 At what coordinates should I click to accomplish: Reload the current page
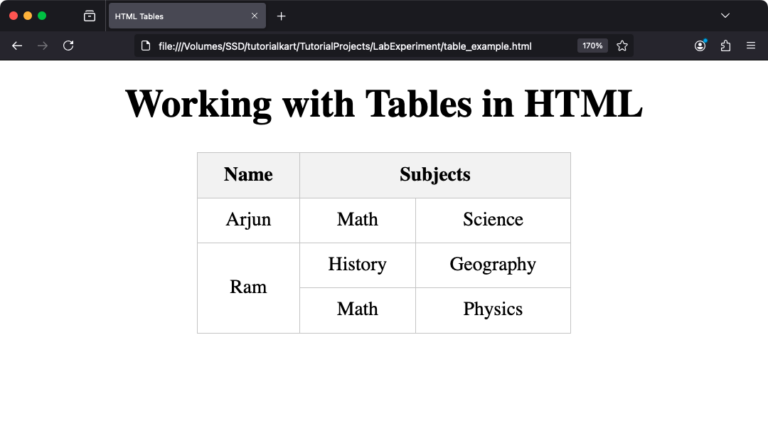pos(69,46)
